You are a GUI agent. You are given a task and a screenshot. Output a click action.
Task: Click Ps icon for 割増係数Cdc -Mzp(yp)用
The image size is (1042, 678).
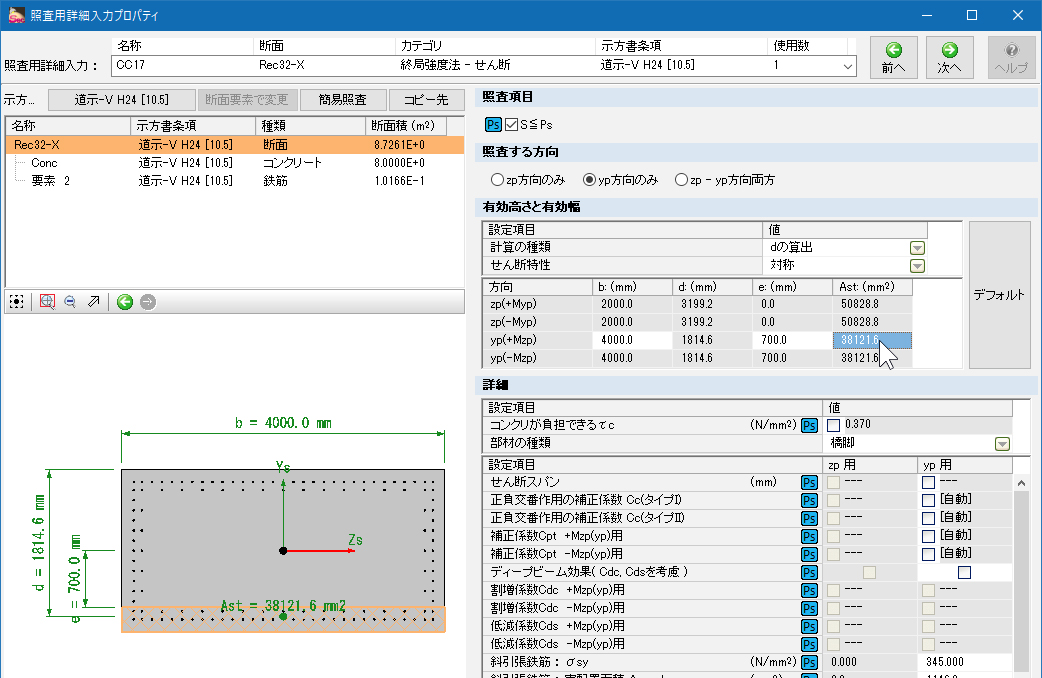point(809,608)
